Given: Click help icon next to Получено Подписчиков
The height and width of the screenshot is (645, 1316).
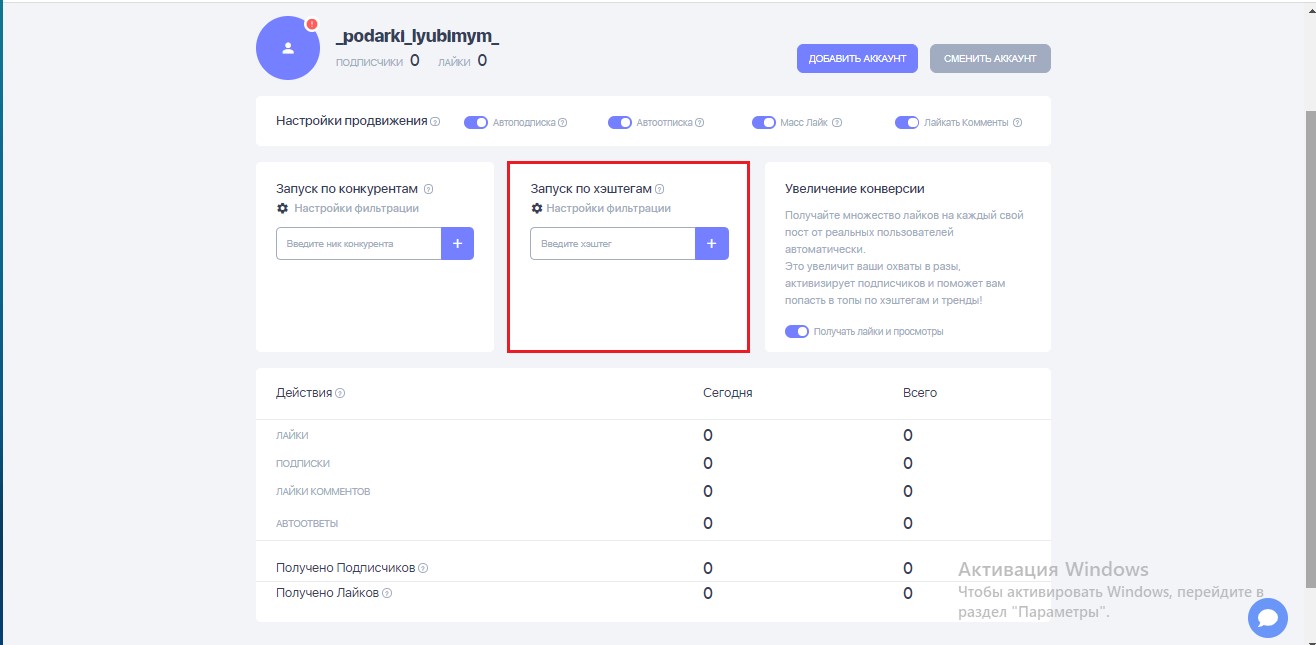Looking at the screenshot, I should click(x=423, y=568).
